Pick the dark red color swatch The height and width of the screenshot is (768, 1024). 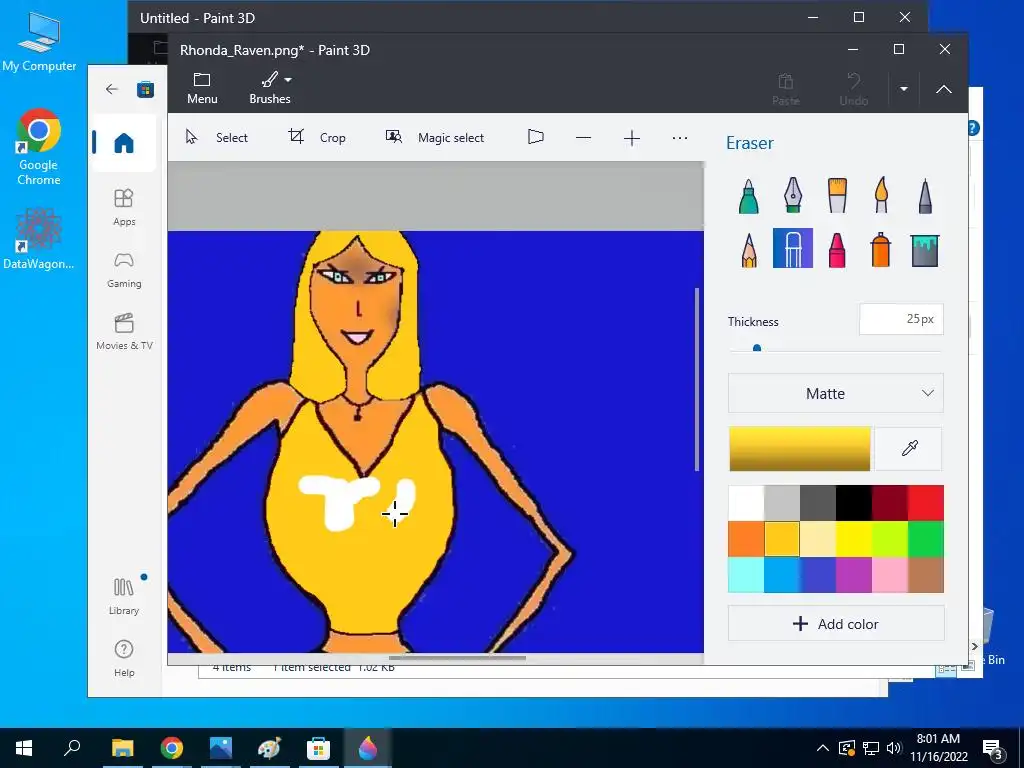(890, 503)
